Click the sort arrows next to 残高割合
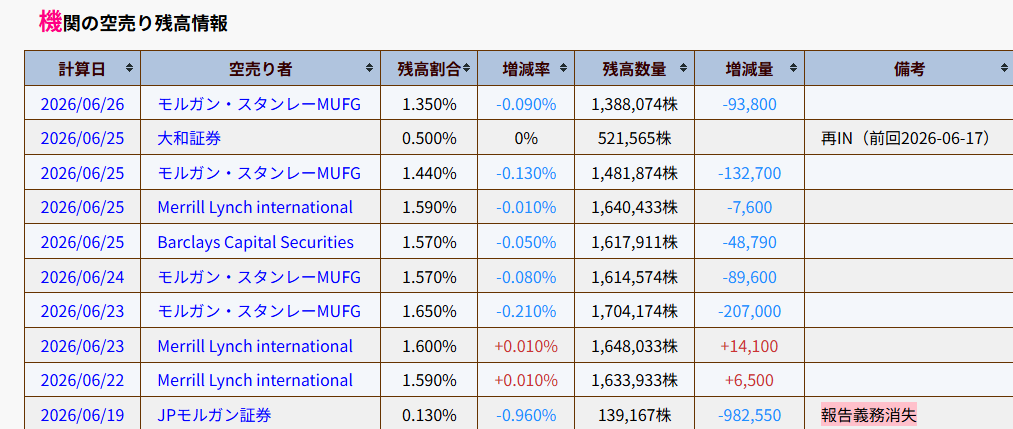The height and width of the screenshot is (429, 1013). click(466, 68)
